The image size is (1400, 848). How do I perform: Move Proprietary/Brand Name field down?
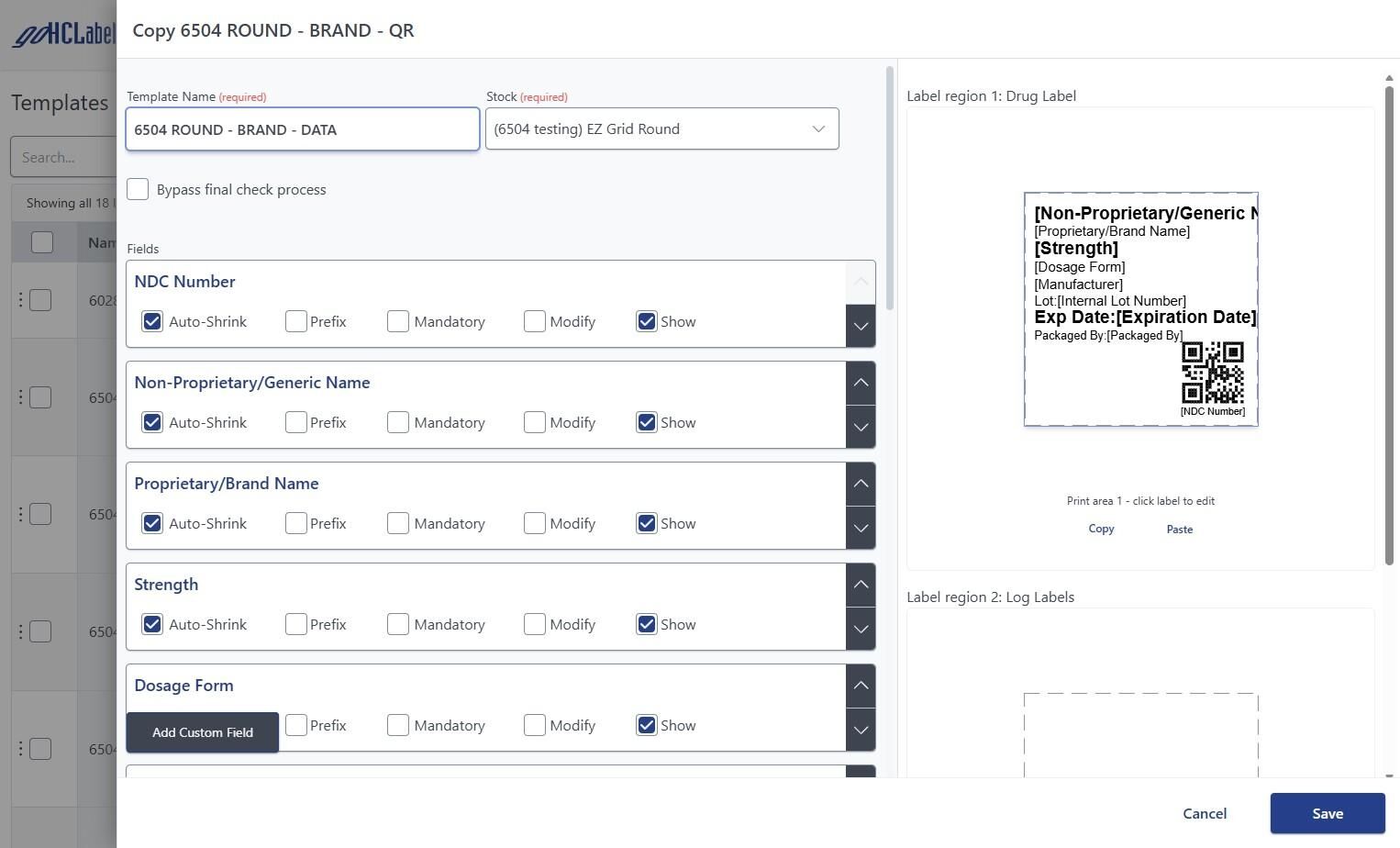tap(861, 528)
